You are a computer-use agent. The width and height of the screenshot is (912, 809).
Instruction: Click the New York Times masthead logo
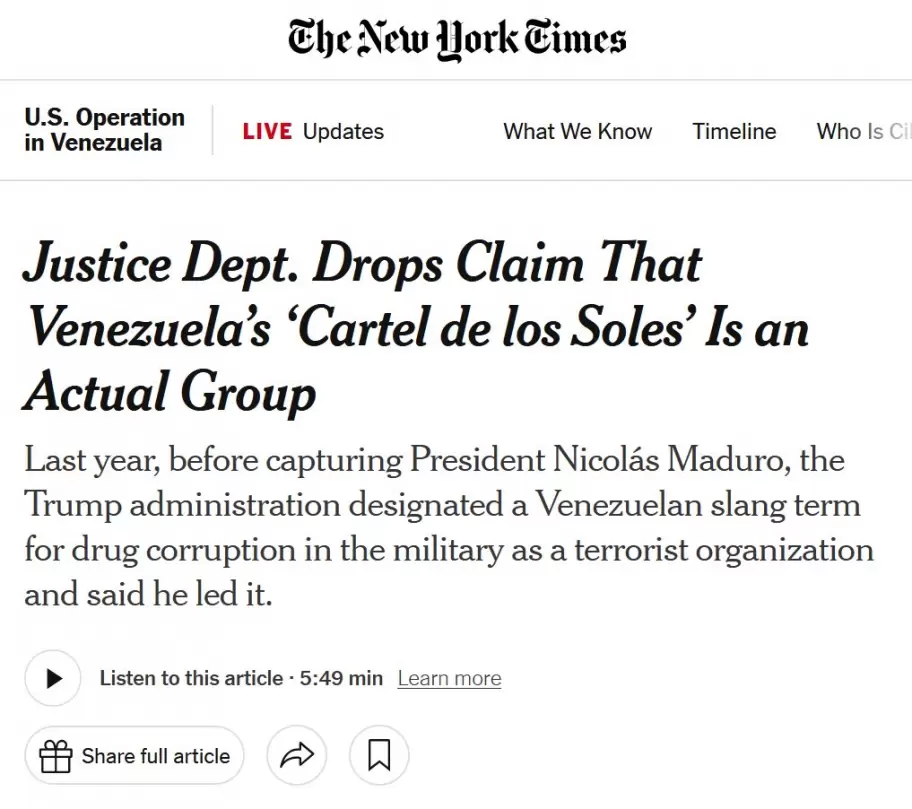point(456,38)
